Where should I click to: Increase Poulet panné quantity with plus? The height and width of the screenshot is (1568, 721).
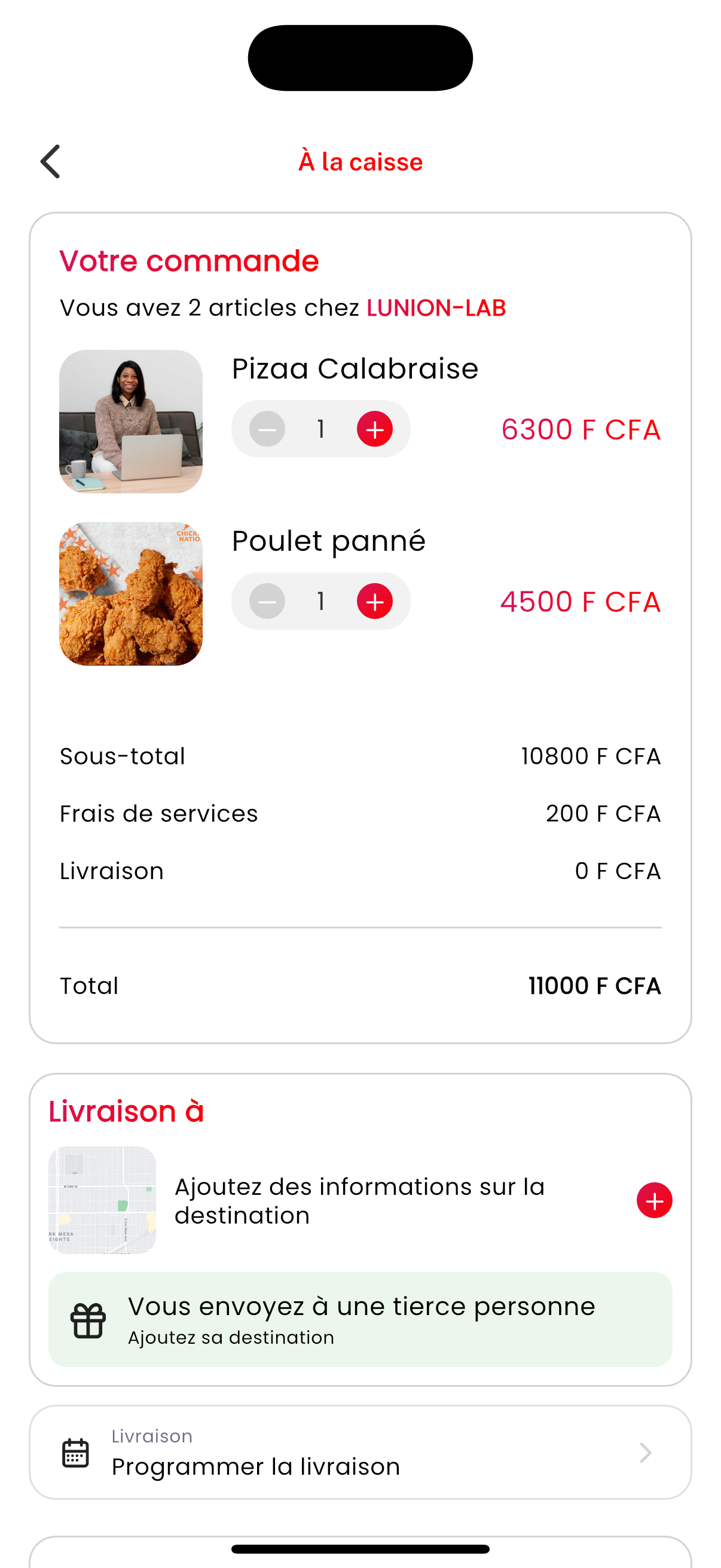coord(374,602)
